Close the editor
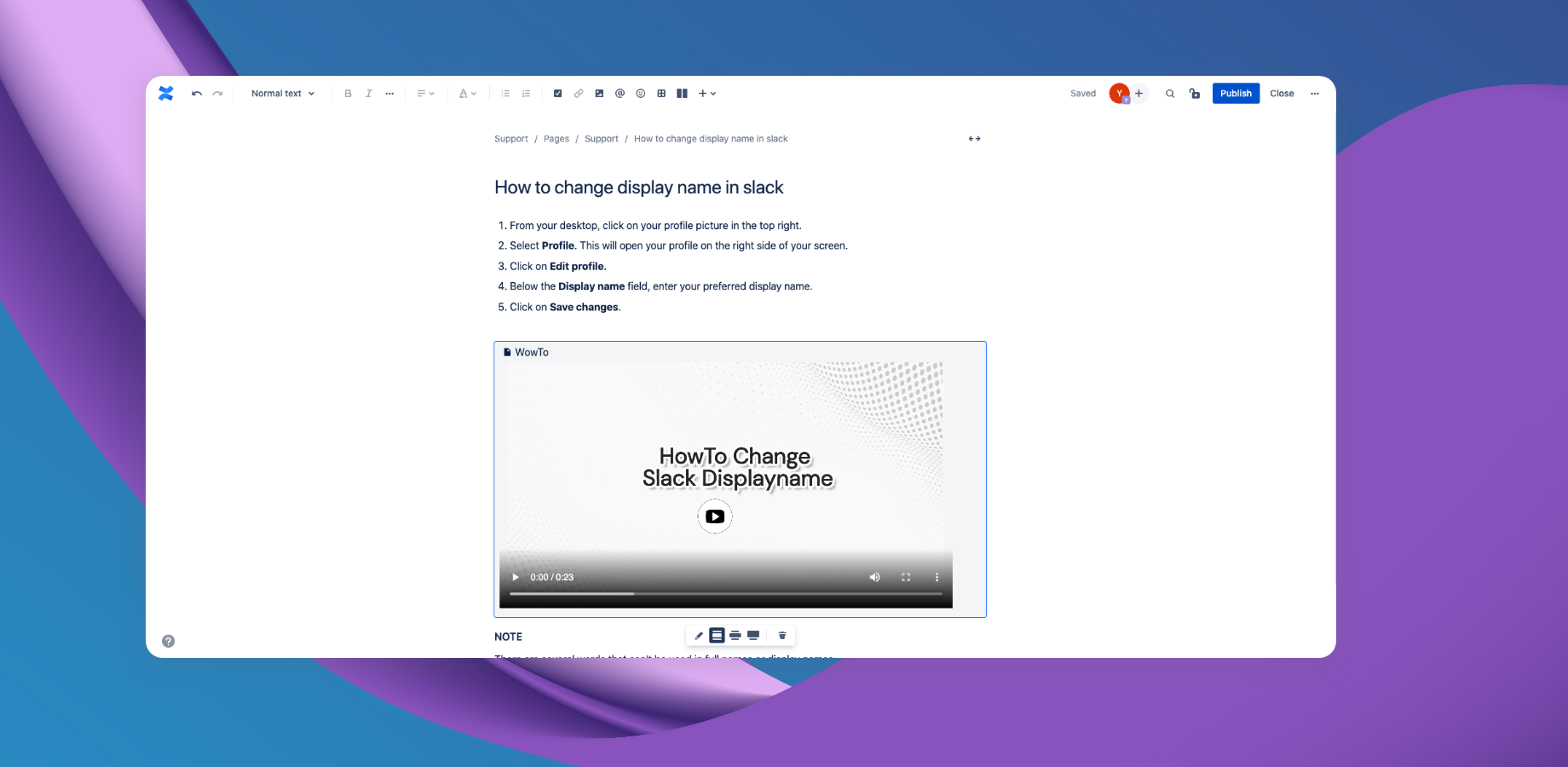Screen dimensions: 1568x767 pyautogui.click(x=1282, y=94)
